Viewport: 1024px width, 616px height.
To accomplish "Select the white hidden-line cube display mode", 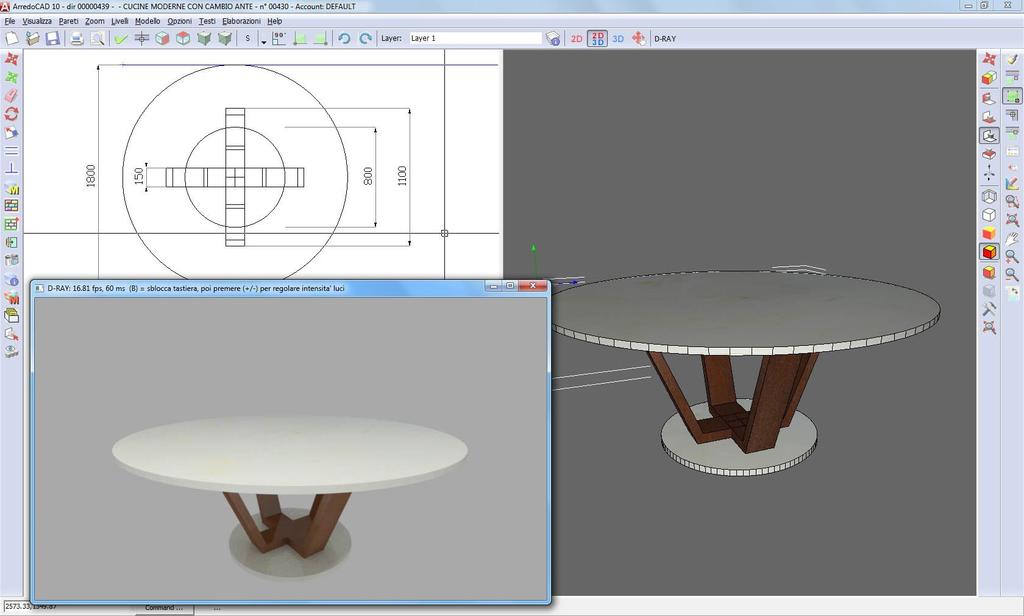I will click(x=989, y=215).
